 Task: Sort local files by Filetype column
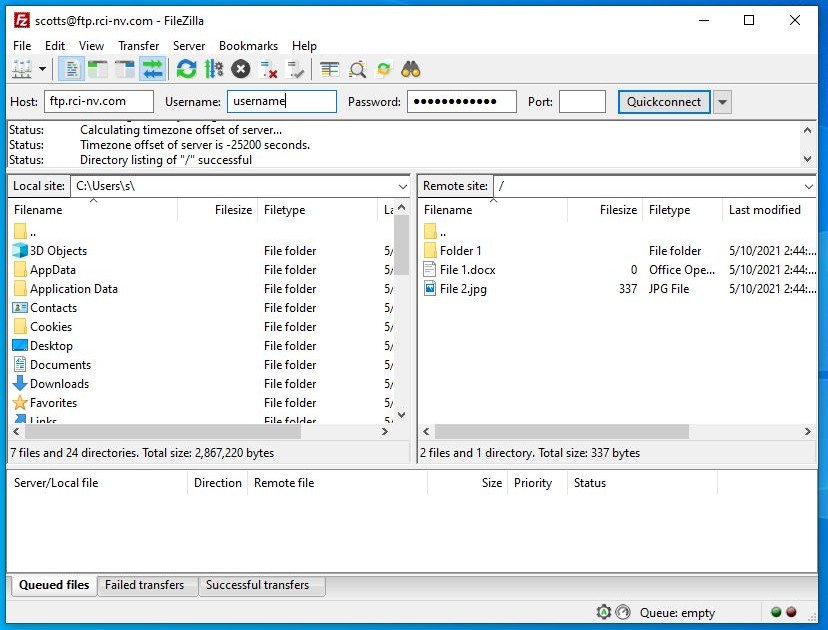[317, 210]
